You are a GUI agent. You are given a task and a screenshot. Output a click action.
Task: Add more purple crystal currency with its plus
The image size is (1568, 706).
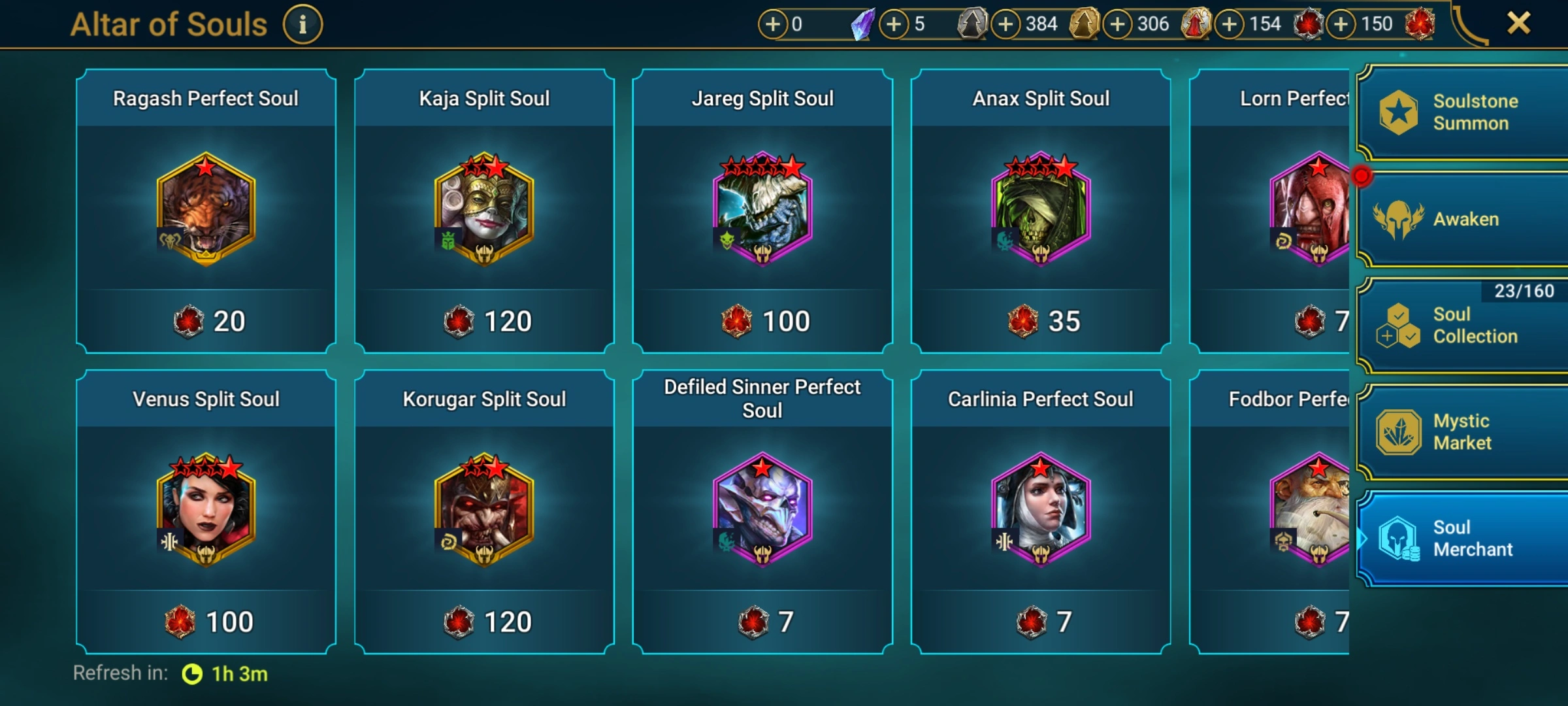click(773, 24)
